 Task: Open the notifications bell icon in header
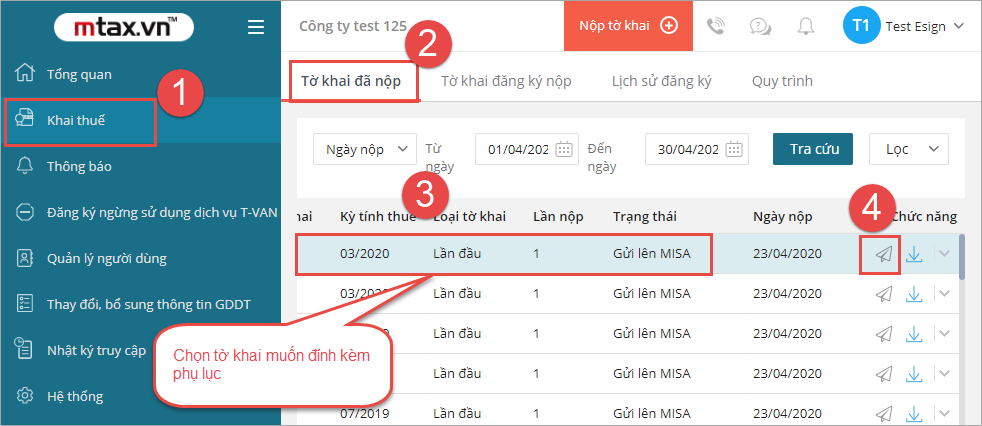tap(806, 27)
